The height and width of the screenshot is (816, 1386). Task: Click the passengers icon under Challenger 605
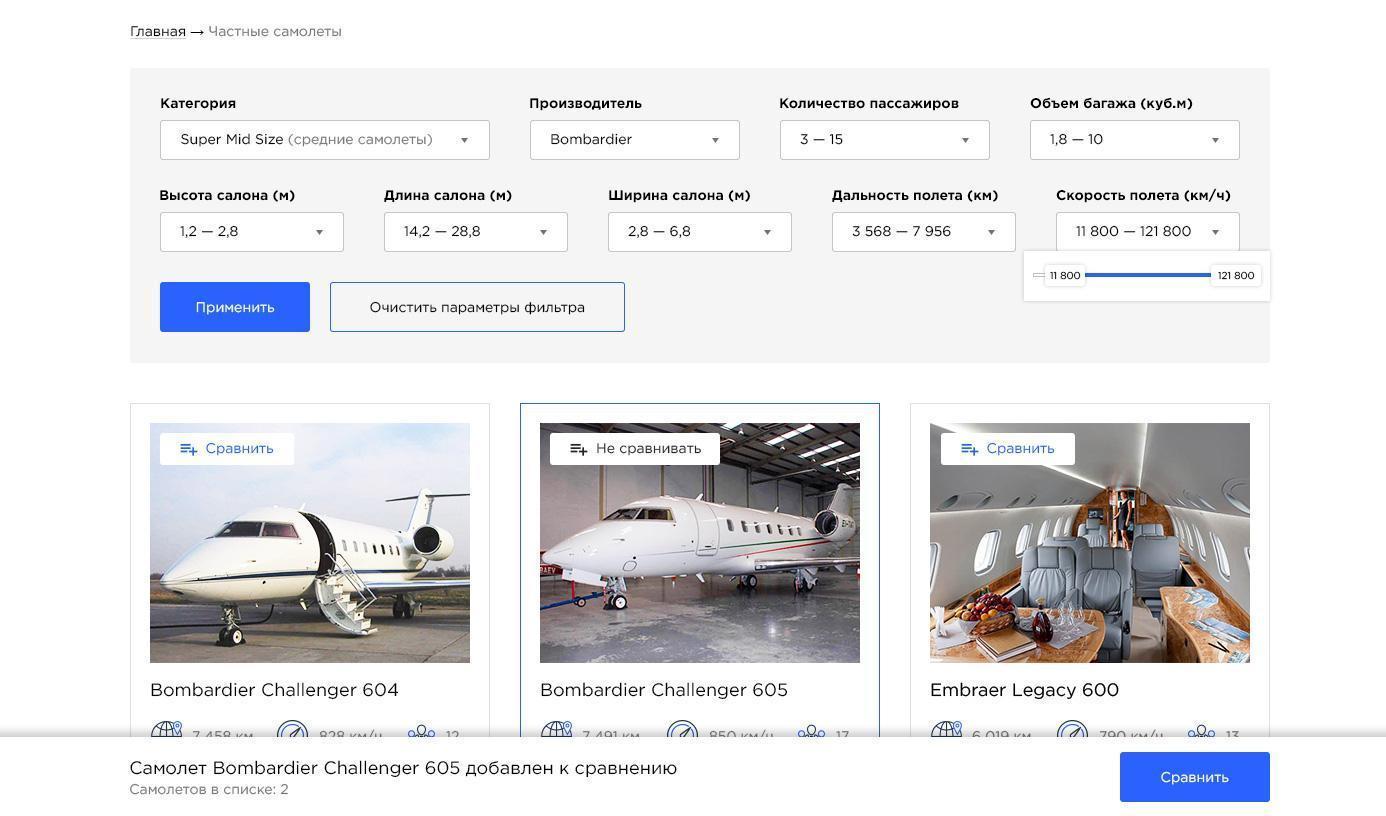[x=811, y=732]
